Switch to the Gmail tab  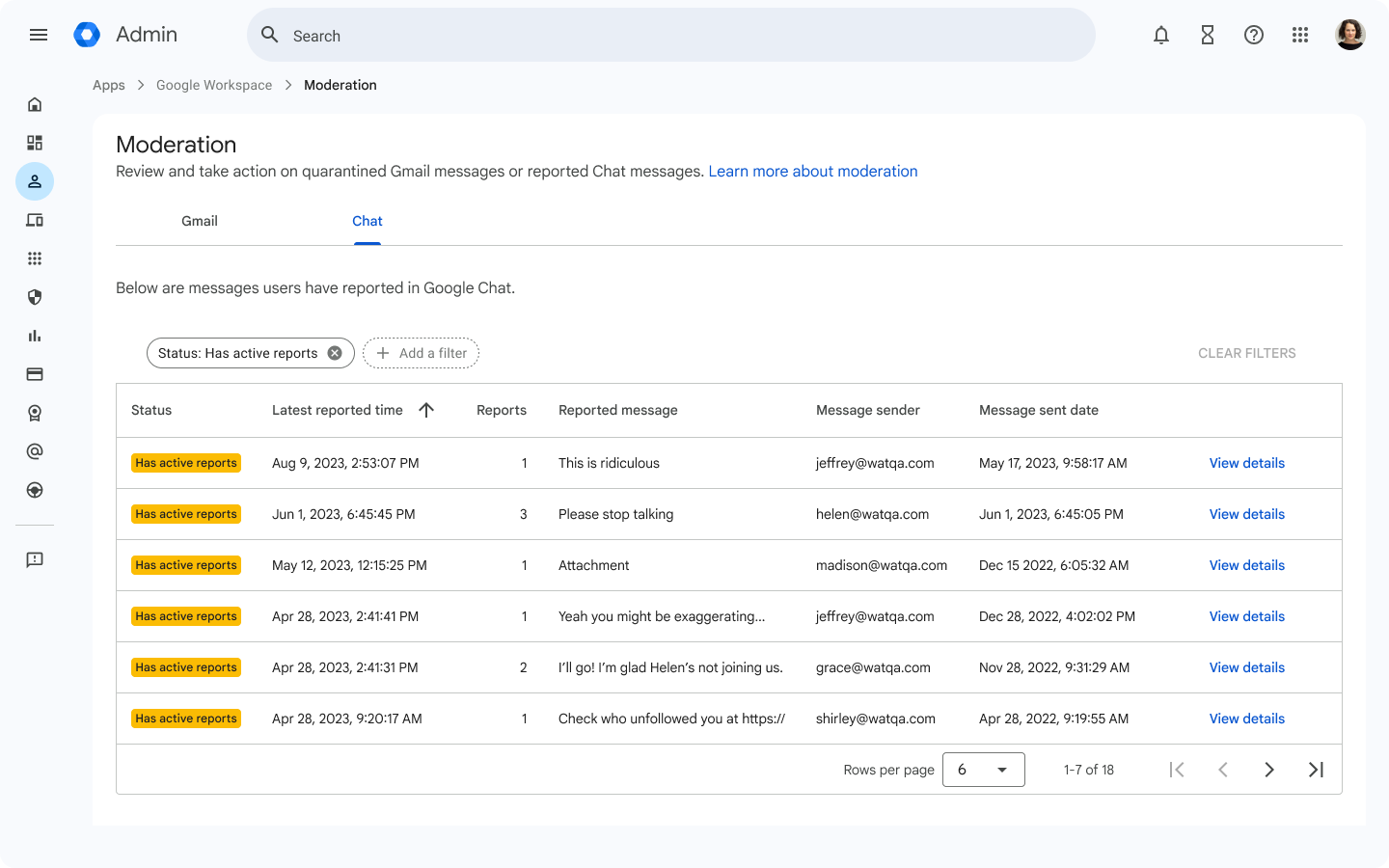point(200,221)
